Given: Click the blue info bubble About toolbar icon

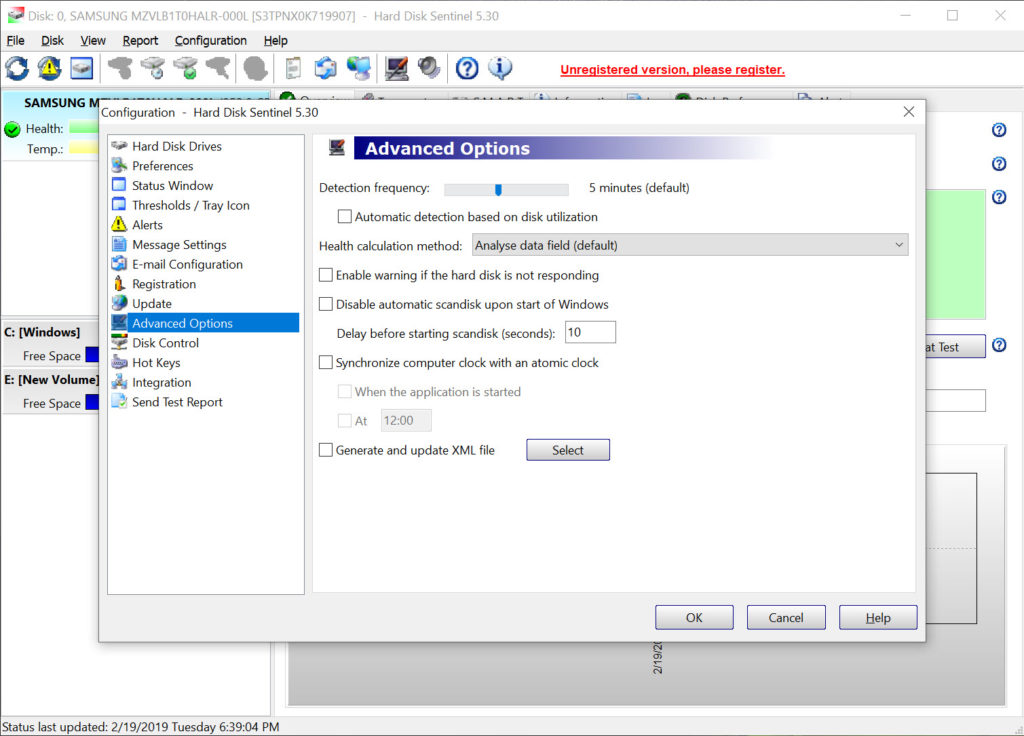Looking at the screenshot, I should [x=500, y=69].
